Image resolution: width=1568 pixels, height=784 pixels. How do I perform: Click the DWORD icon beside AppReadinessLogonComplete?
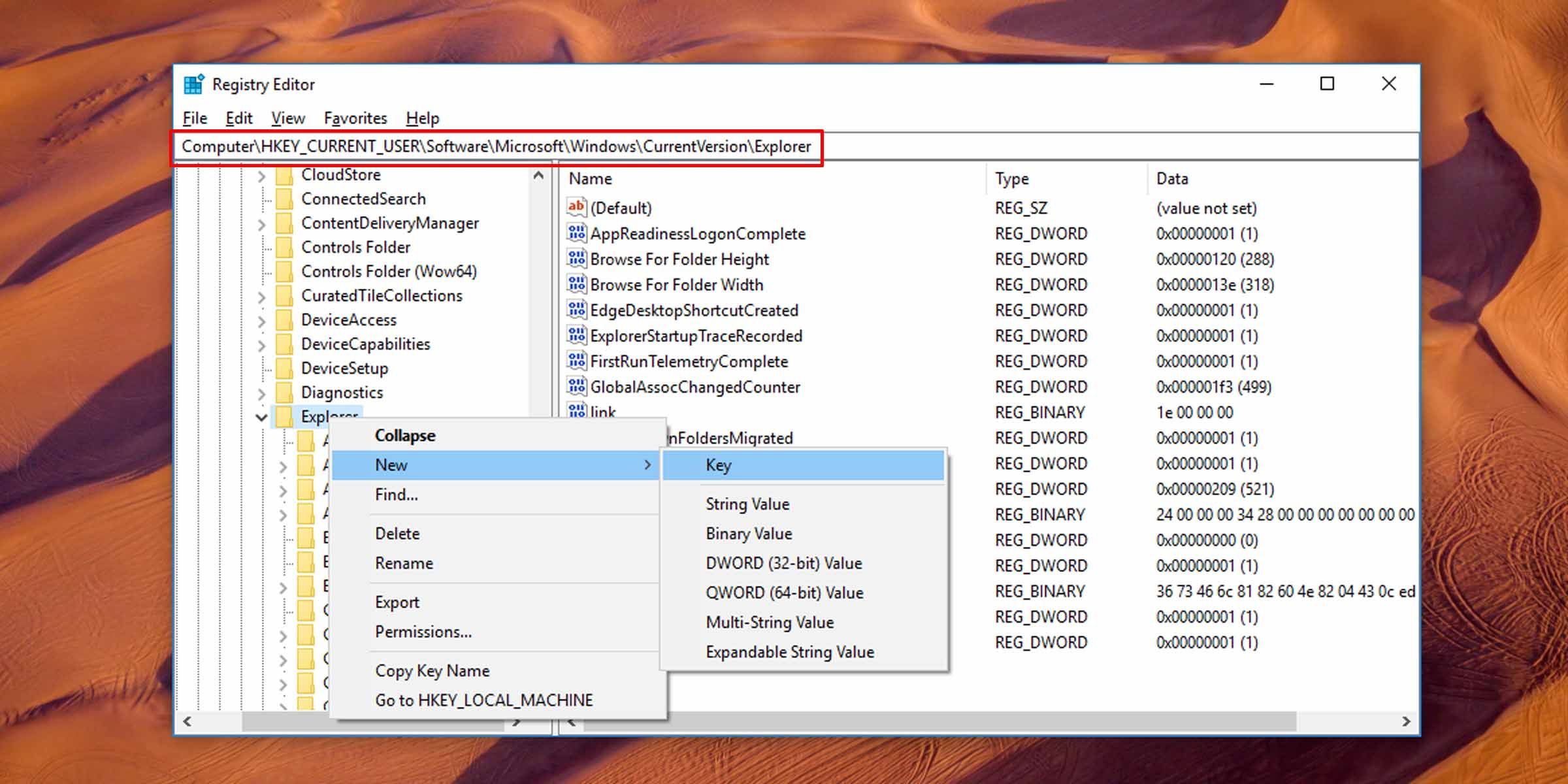(578, 233)
